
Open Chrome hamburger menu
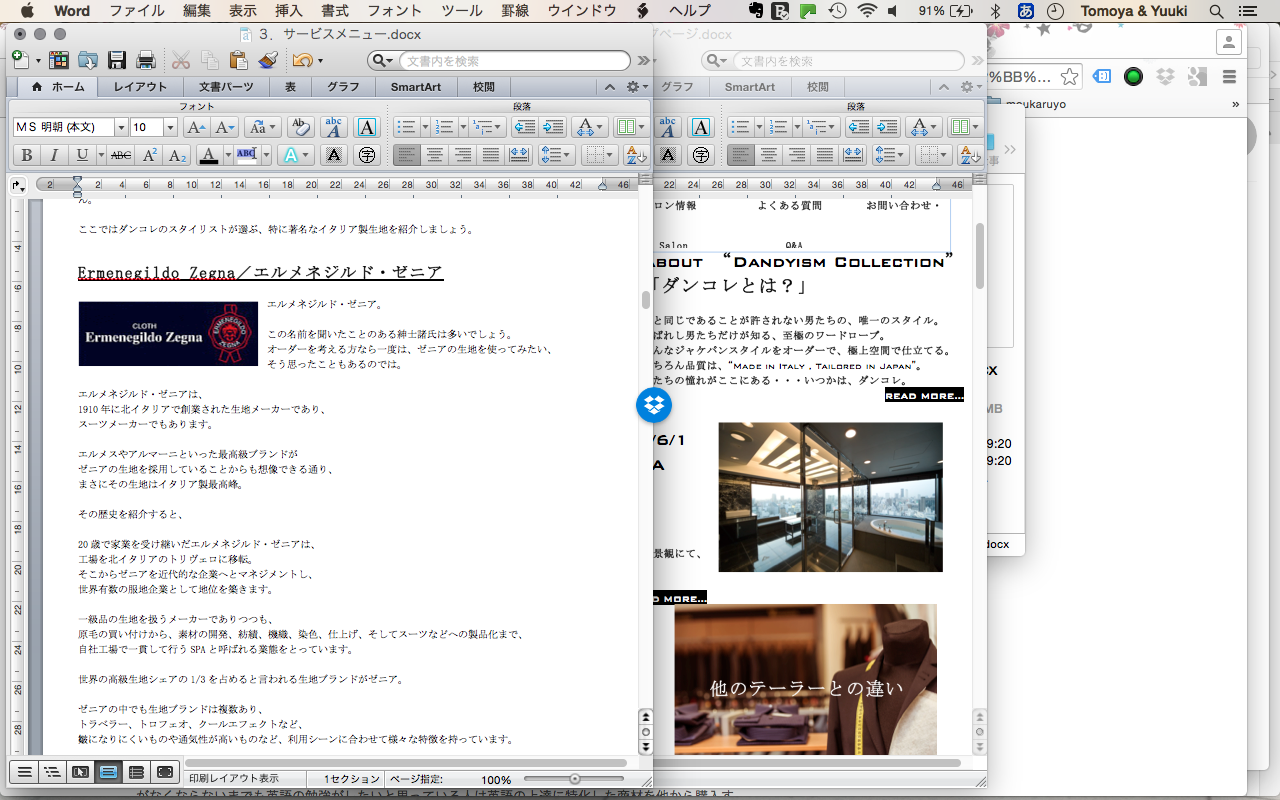[1229, 76]
